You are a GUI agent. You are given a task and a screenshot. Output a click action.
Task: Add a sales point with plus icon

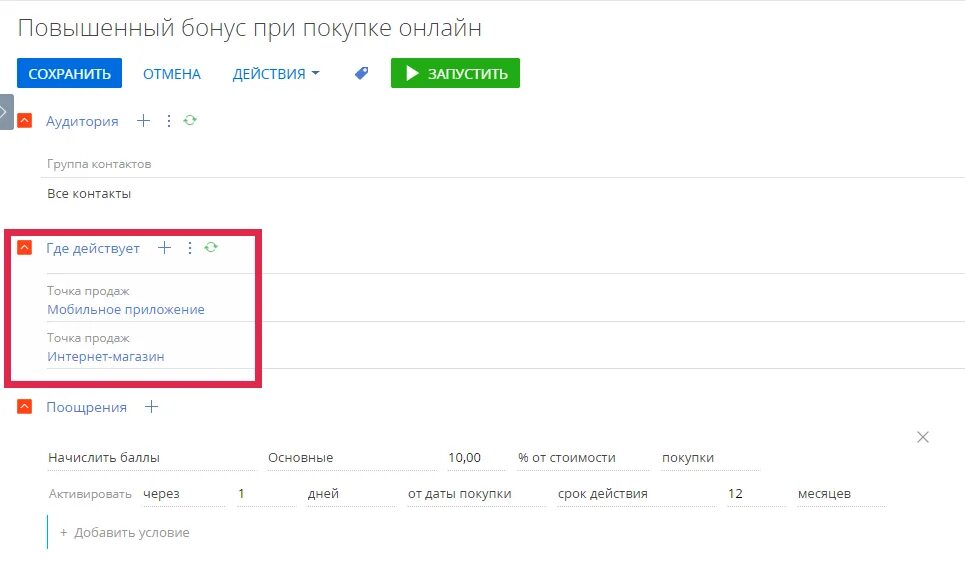click(164, 248)
